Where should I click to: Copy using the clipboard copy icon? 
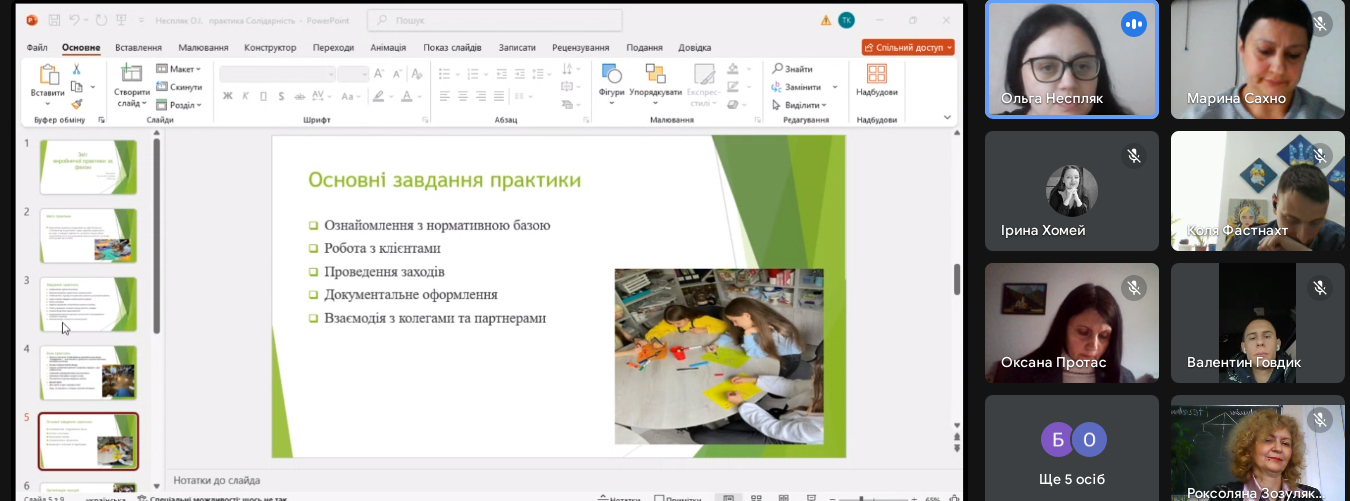[76, 87]
